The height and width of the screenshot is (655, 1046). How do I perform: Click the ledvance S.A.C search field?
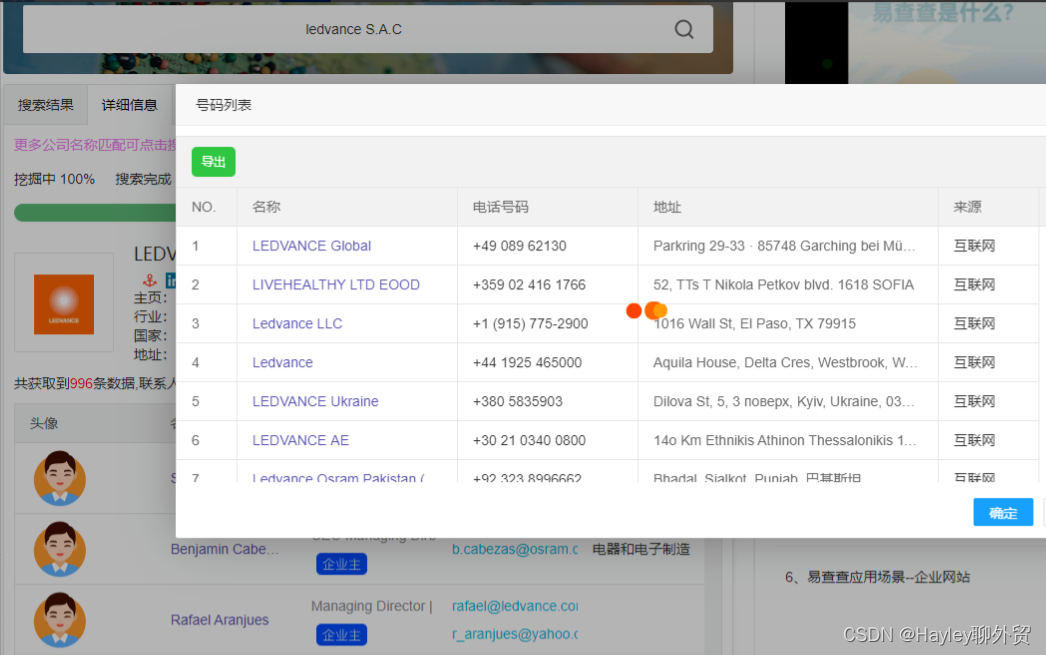click(x=368, y=29)
